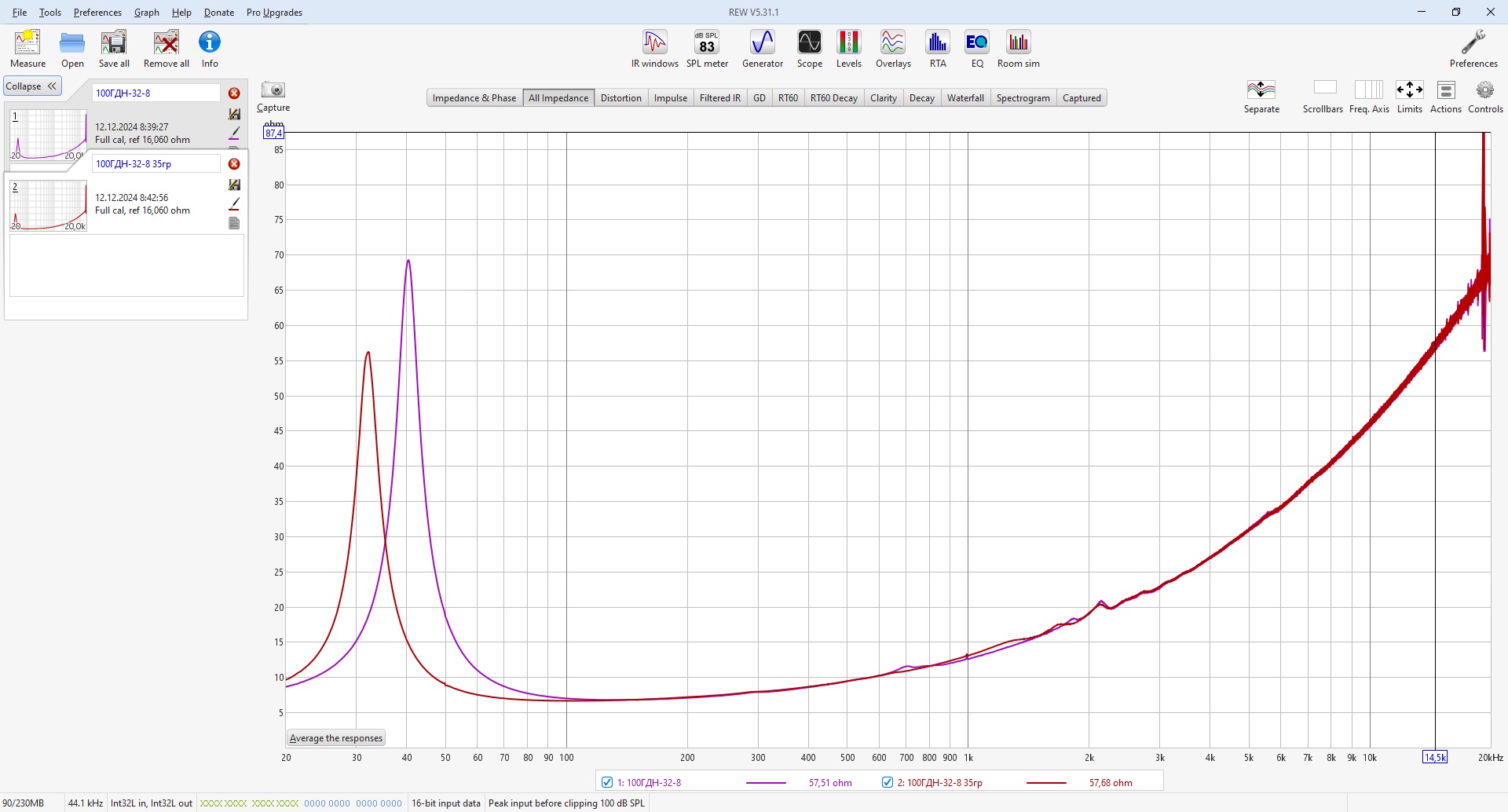The height and width of the screenshot is (812, 1508).
Task: Click the 87,4 ohm axis value box
Action: click(x=273, y=134)
